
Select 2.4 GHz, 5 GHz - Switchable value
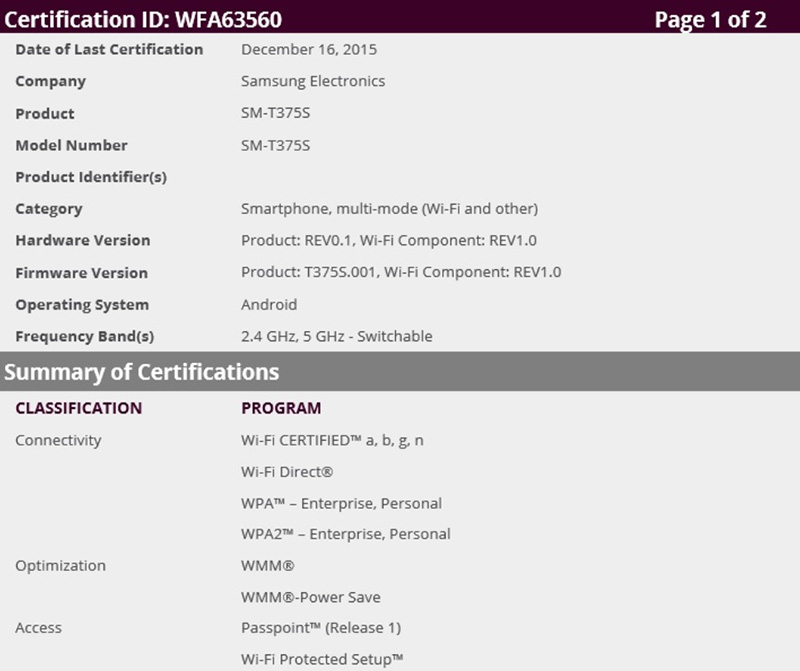(337, 336)
